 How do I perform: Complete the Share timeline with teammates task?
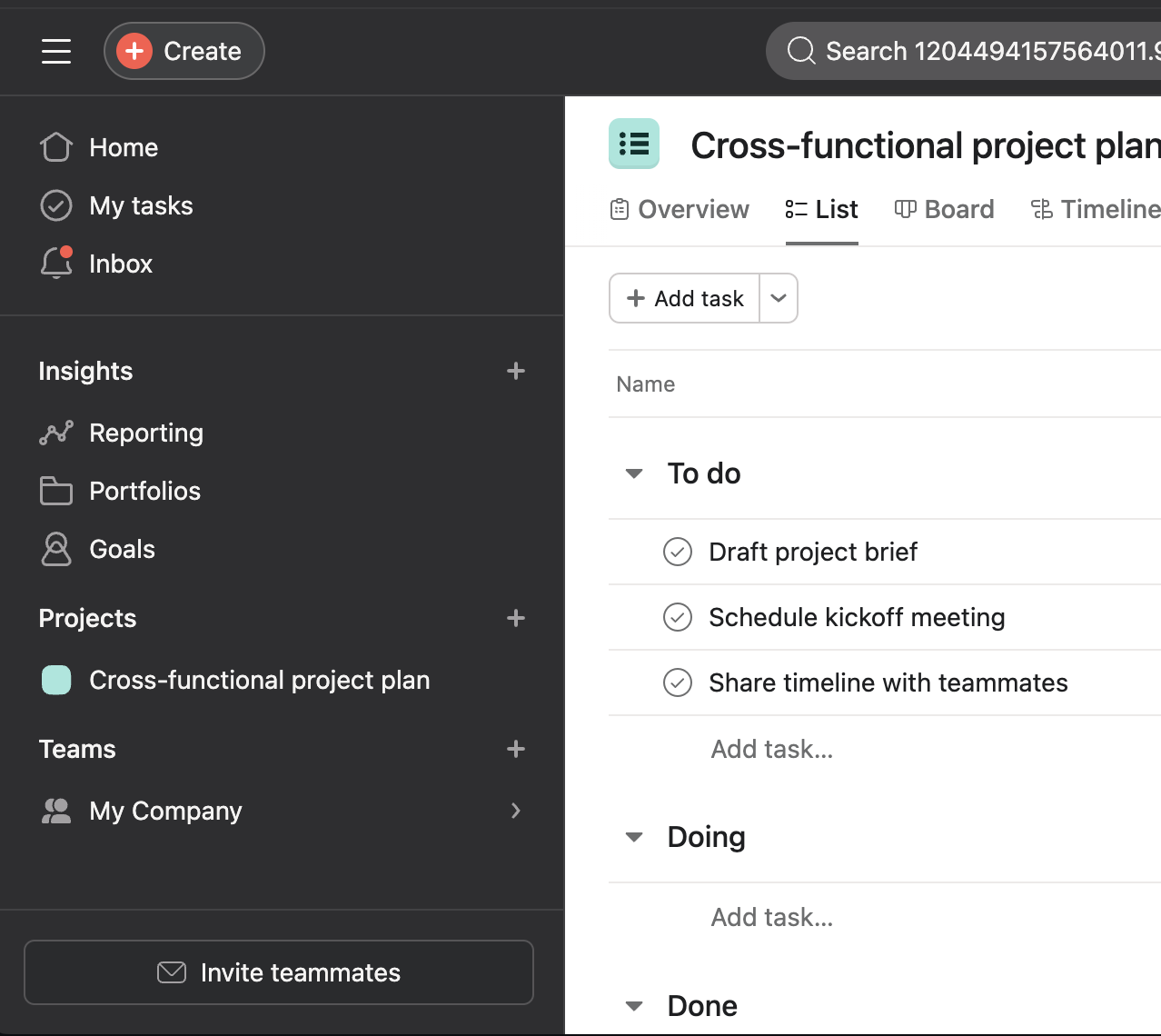[678, 682]
